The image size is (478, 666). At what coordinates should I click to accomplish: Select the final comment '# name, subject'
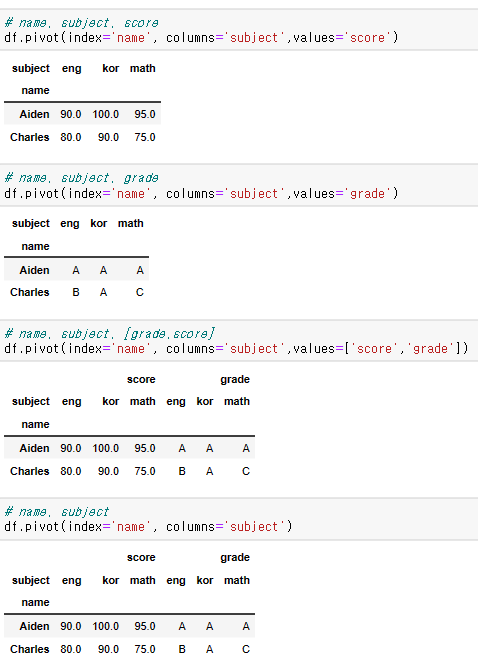tap(57, 511)
